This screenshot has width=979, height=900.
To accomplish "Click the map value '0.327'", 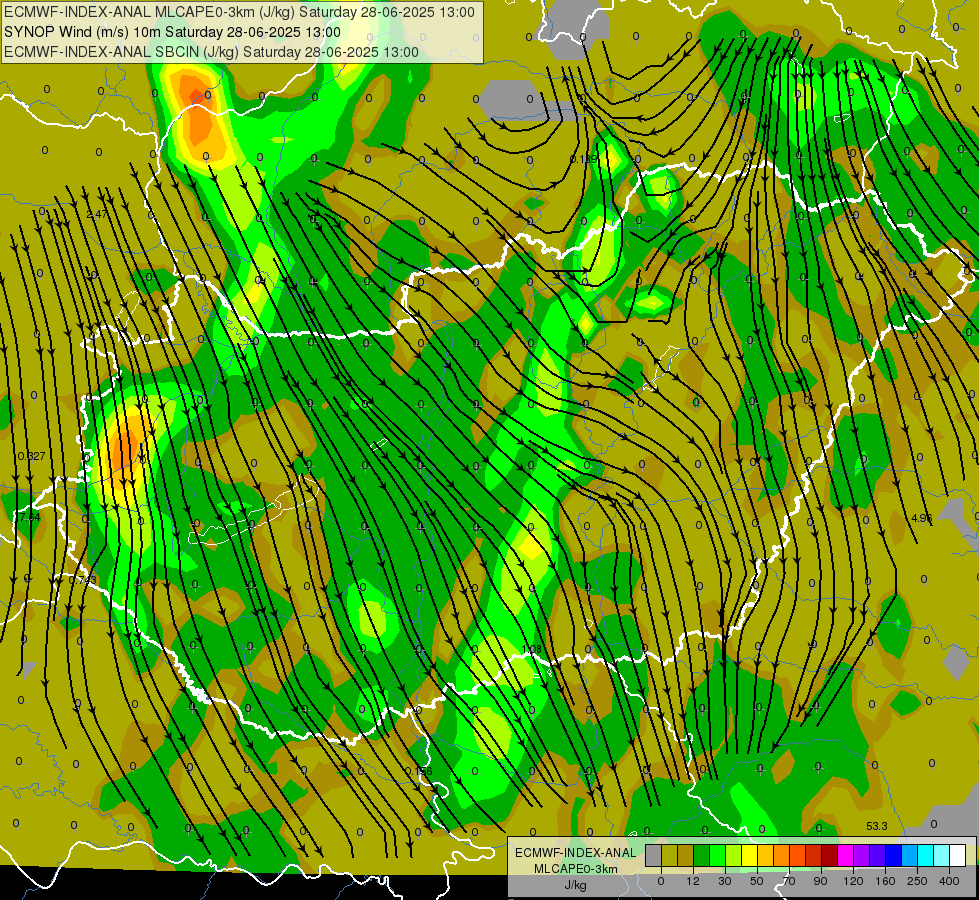I will point(31,456).
